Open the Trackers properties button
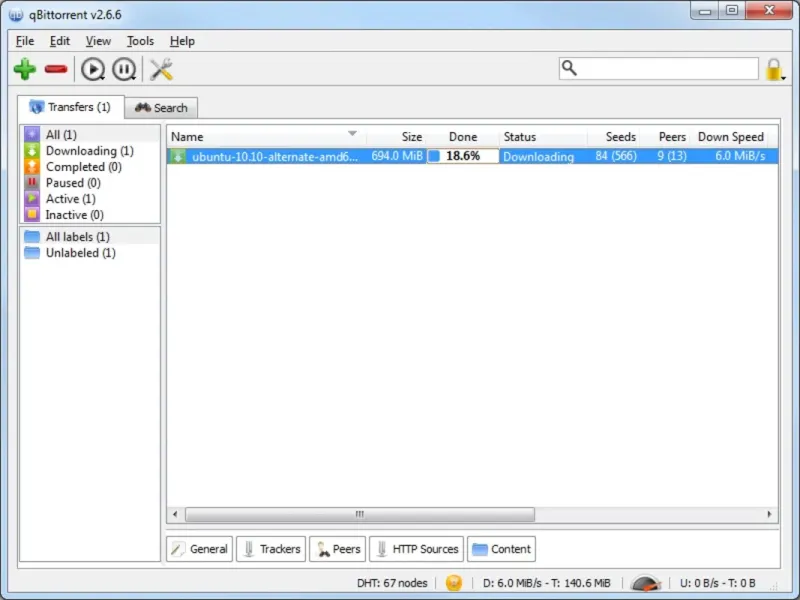800x600 pixels. pyautogui.click(x=271, y=549)
